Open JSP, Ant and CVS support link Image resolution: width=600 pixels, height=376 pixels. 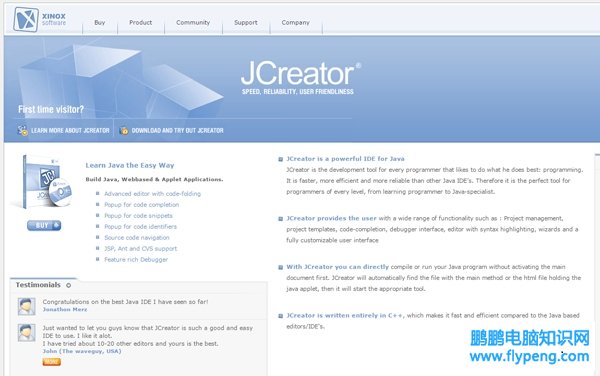(140, 249)
